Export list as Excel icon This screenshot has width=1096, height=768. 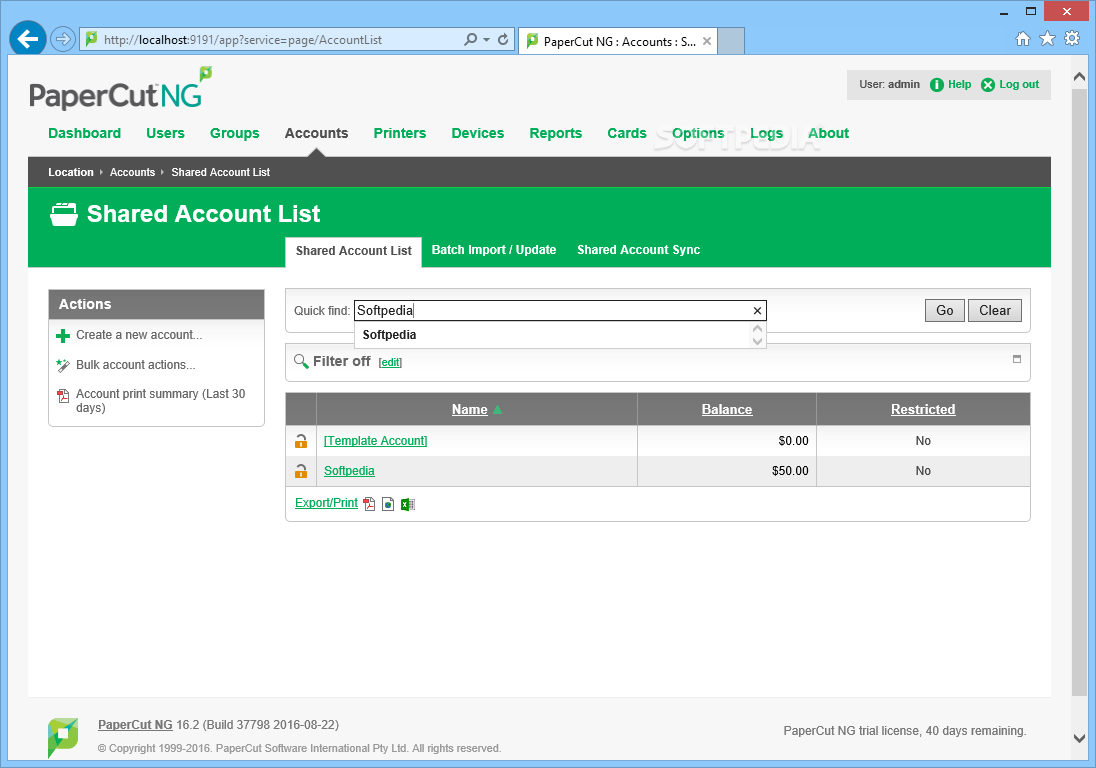point(408,504)
